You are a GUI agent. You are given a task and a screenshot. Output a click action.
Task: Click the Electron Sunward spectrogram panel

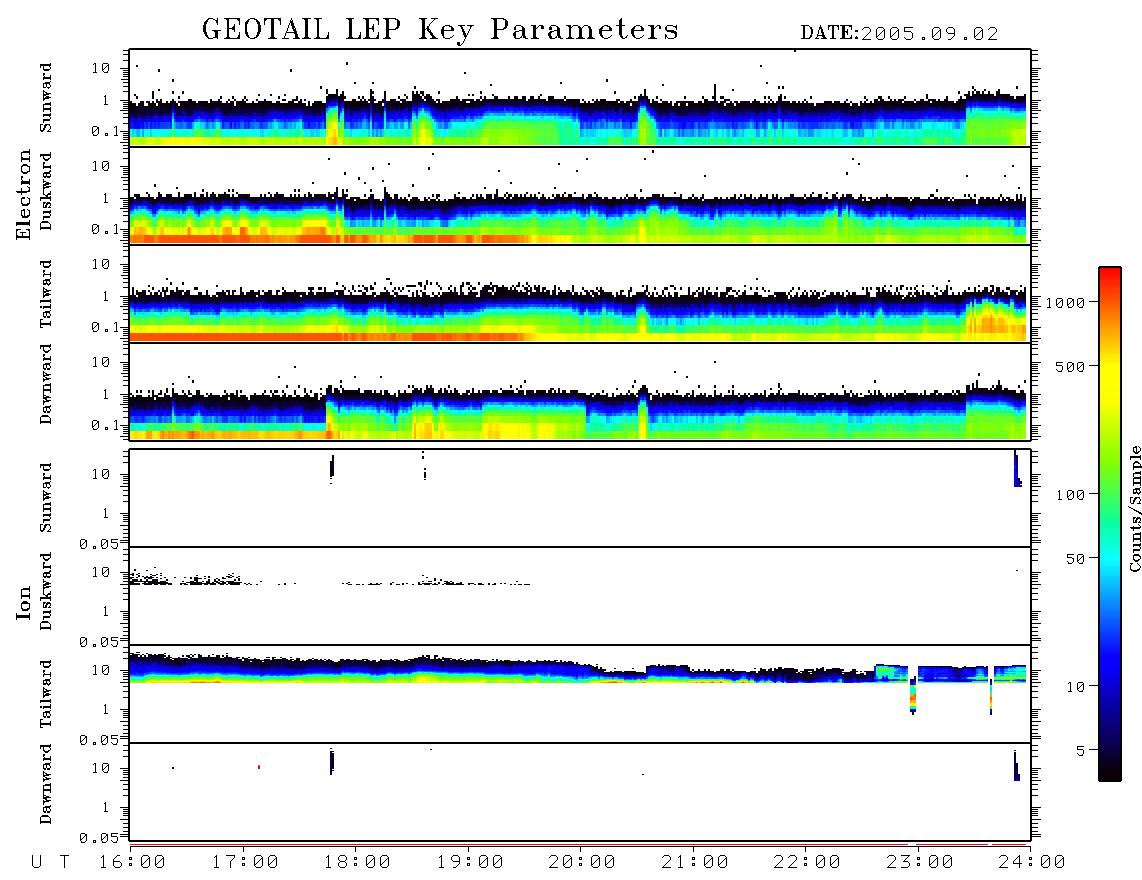click(580, 98)
